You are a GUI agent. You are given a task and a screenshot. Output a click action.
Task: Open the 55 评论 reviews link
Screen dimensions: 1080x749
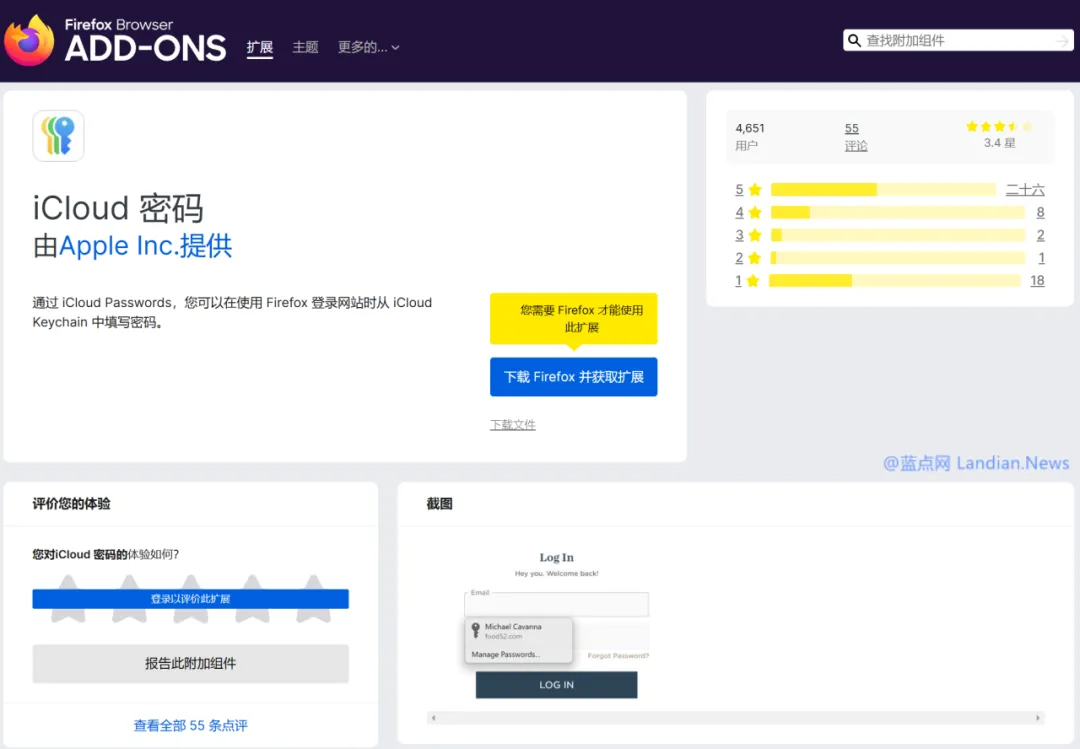(x=855, y=136)
